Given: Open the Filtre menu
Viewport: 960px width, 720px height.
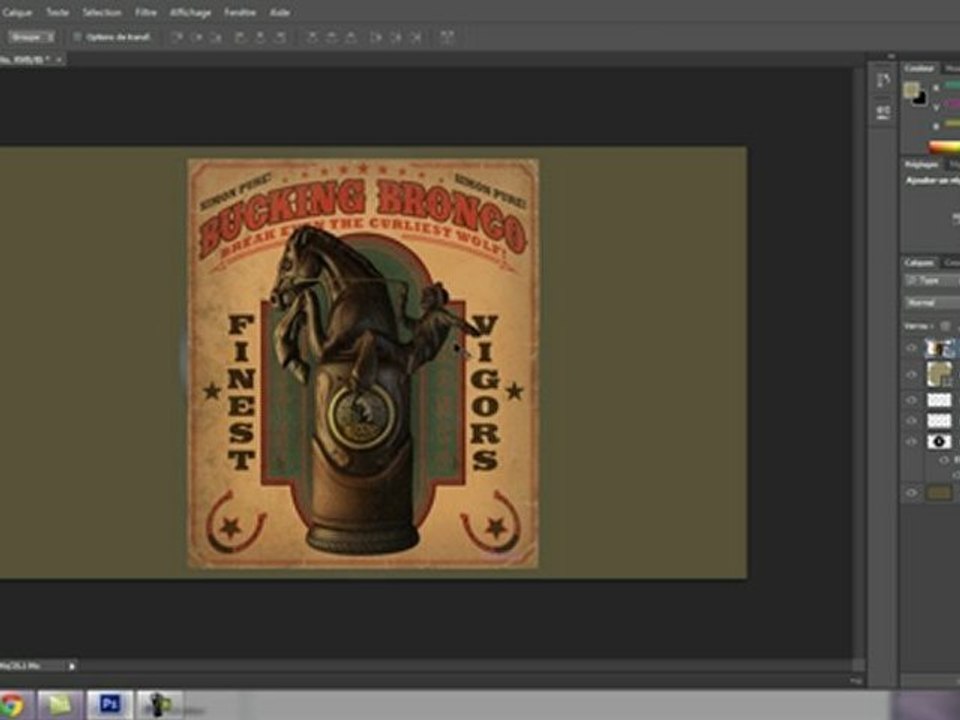Looking at the screenshot, I should coord(146,13).
